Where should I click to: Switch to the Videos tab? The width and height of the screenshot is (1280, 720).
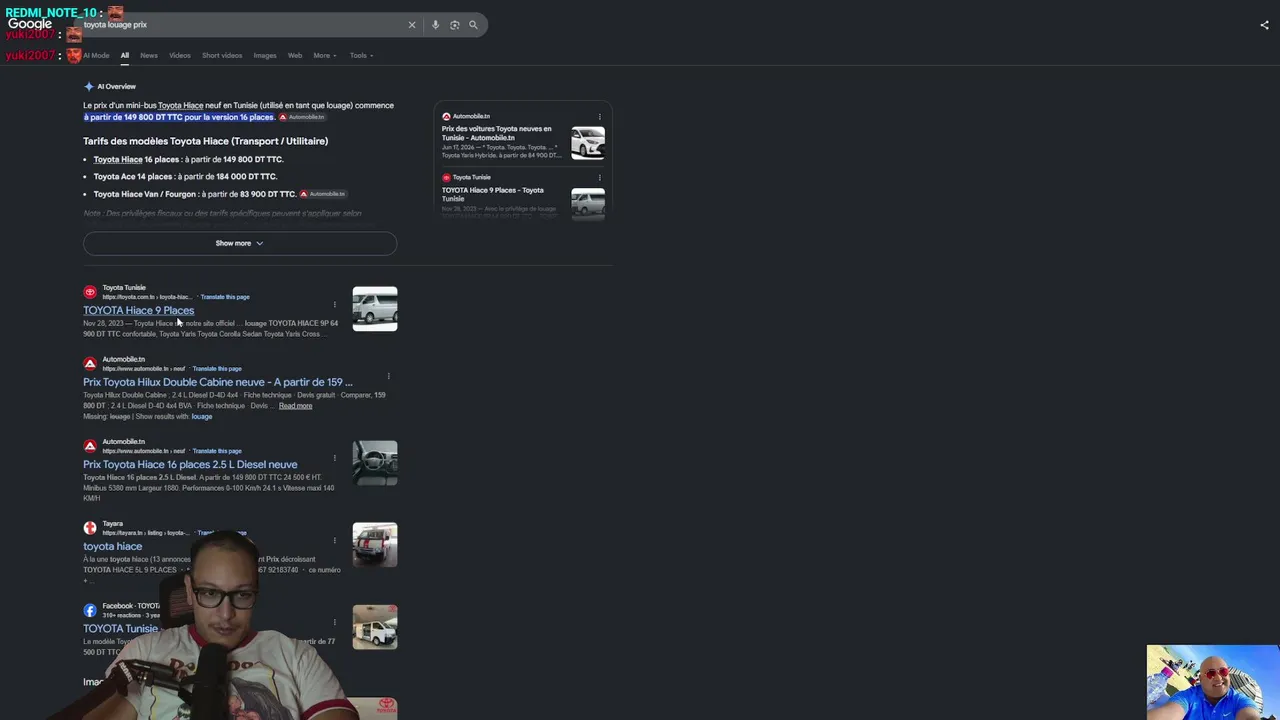180,55
